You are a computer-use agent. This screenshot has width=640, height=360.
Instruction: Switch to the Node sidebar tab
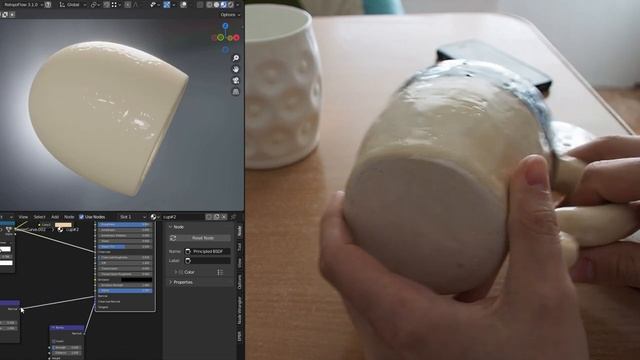(239, 231)
